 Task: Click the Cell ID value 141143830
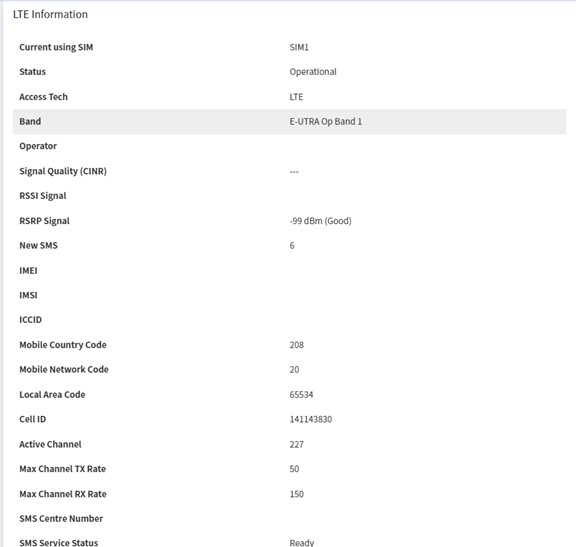(311, 419)
